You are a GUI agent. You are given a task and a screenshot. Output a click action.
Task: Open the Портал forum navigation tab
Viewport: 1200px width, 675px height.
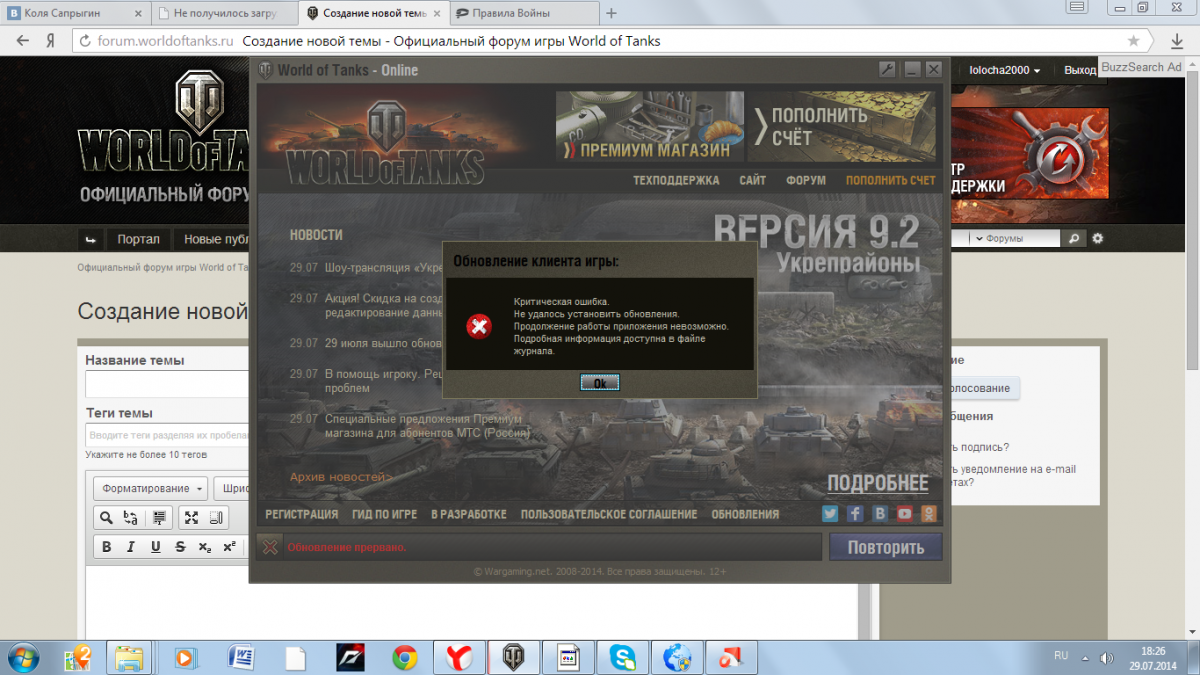(138, 239)
